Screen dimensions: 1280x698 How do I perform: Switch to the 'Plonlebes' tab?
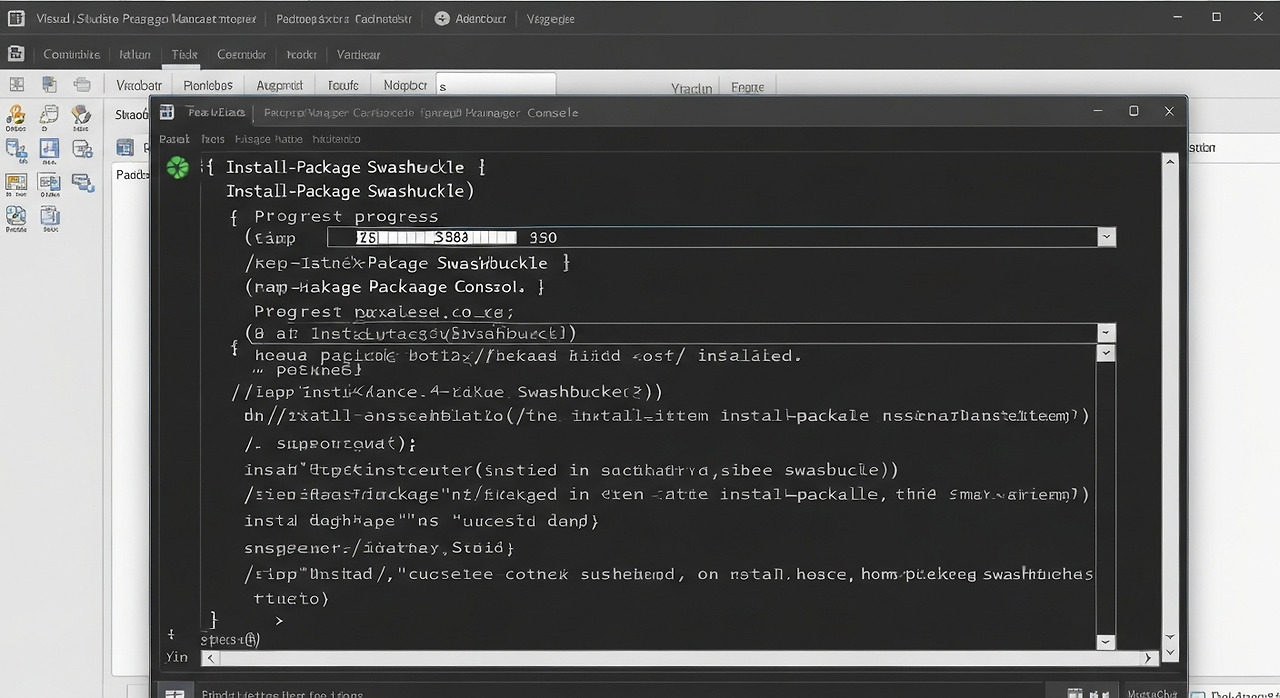tap(208, 86)
